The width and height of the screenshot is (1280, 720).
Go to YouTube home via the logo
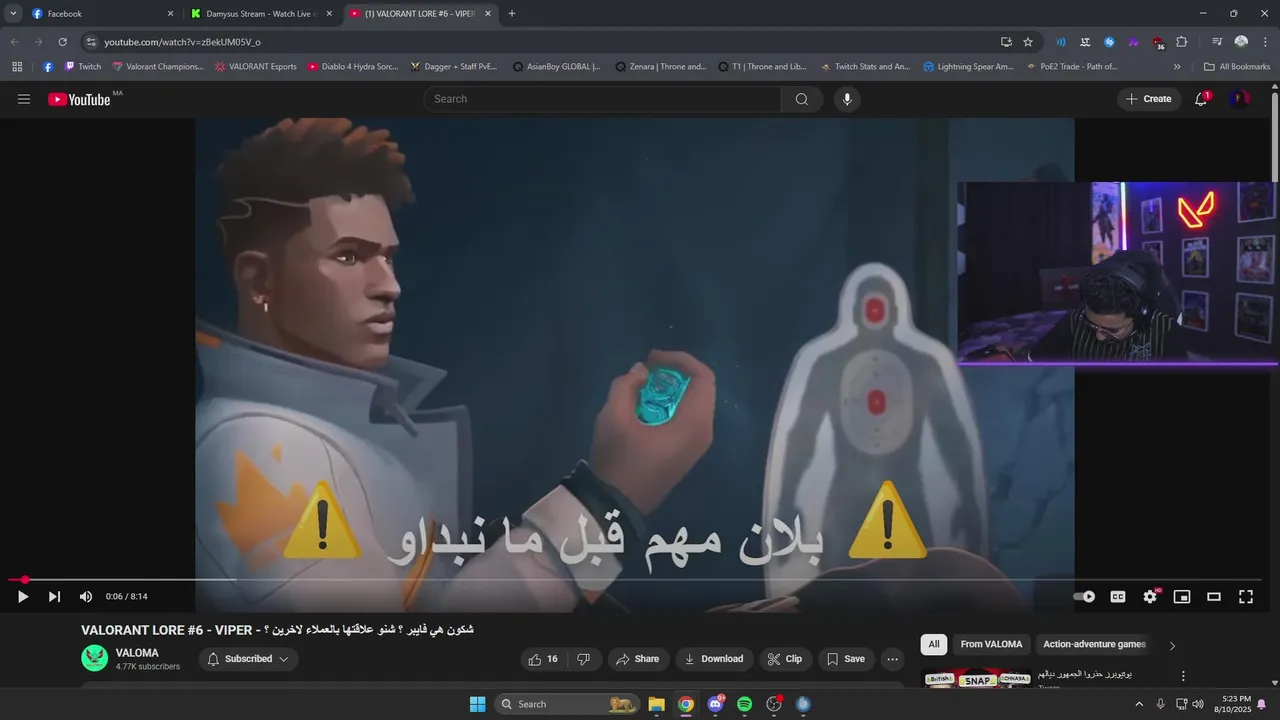pos(79,99)
